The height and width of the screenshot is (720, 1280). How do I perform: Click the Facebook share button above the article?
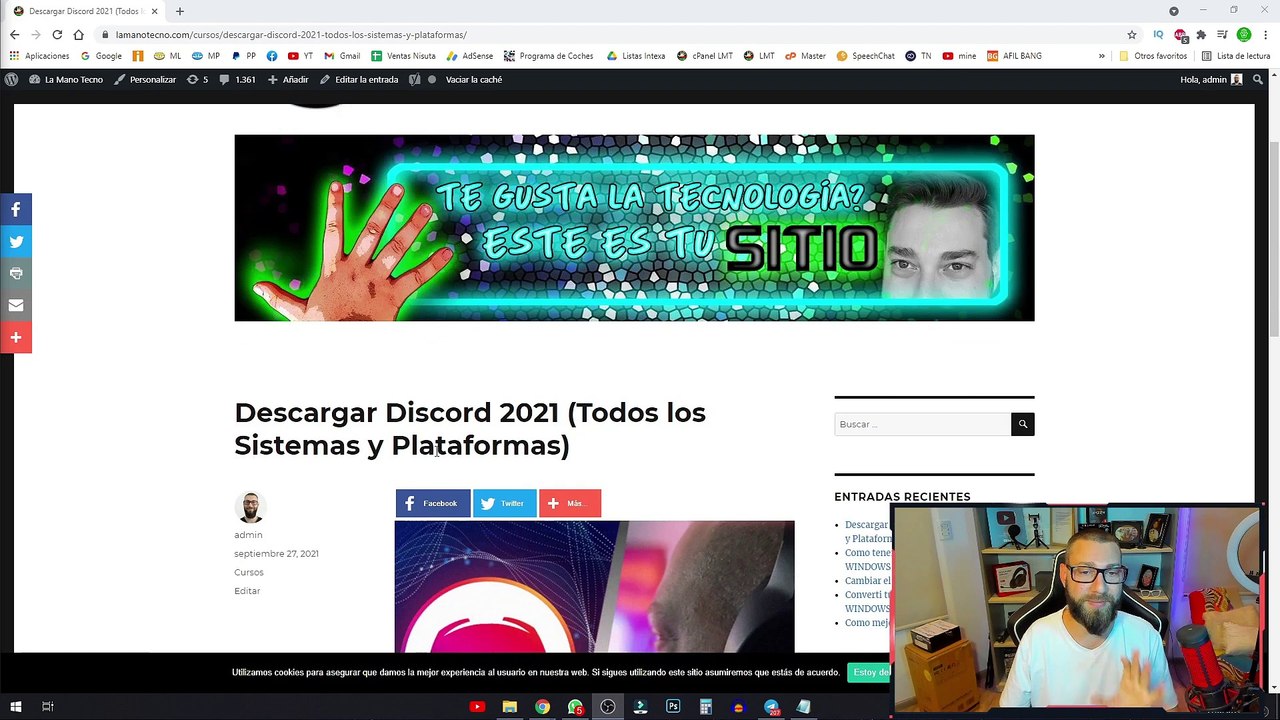click(433, 504)
